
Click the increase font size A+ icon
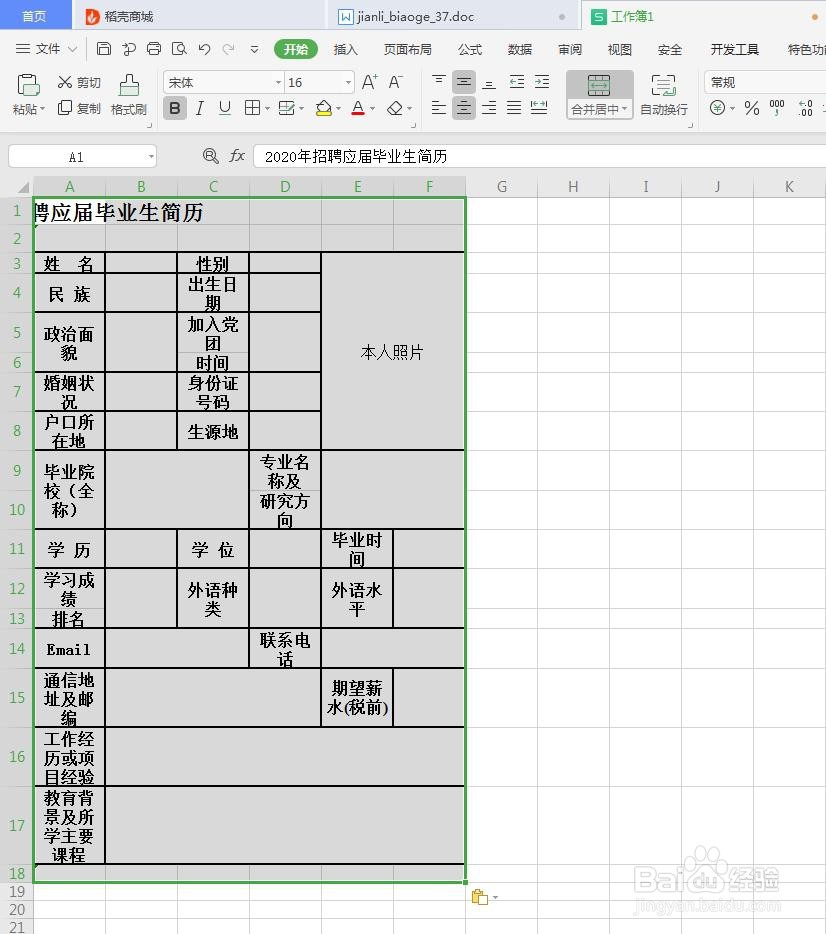(369, 82)
